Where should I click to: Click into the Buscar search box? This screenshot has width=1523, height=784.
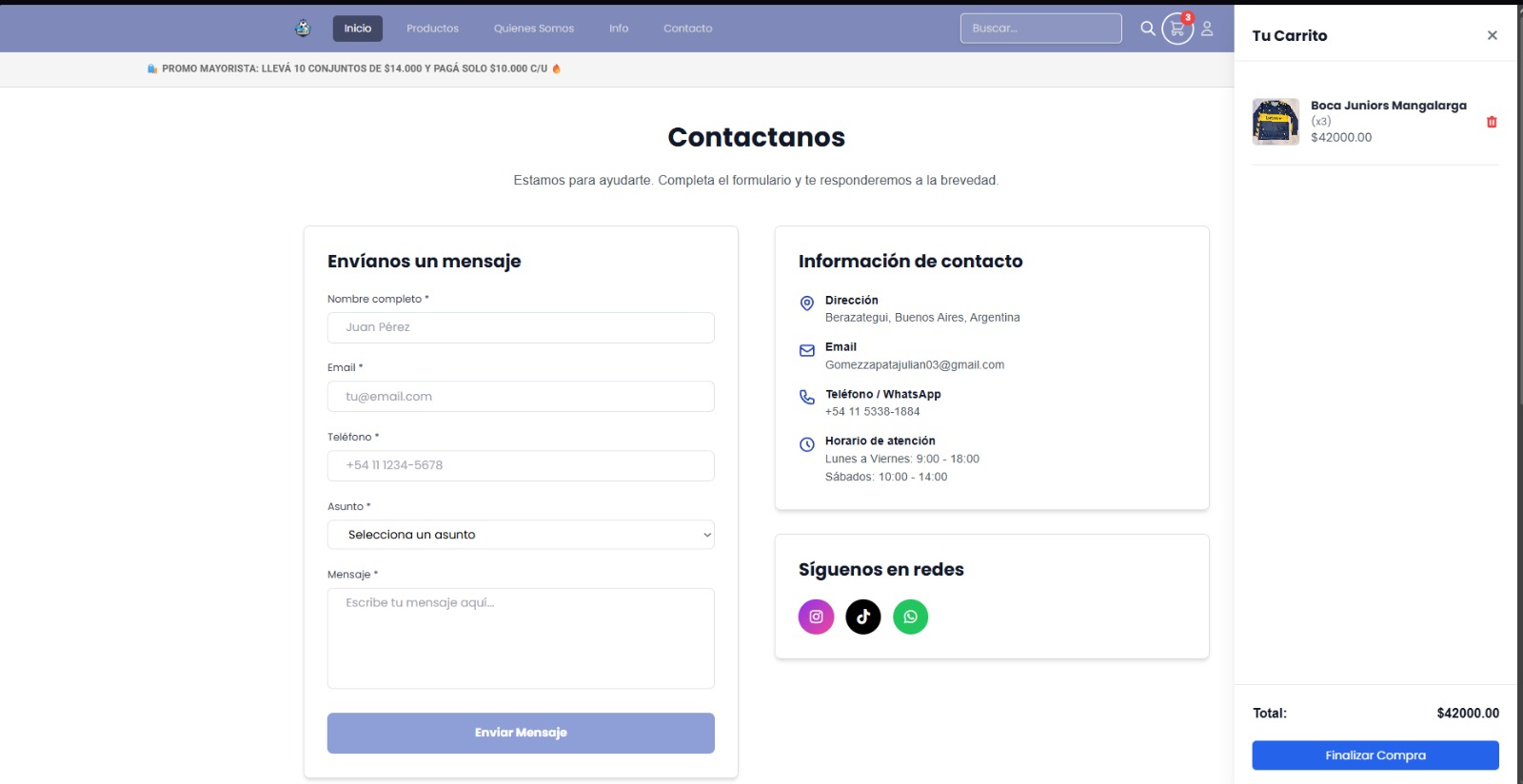pyautogui.click(x=1039, y=29)
